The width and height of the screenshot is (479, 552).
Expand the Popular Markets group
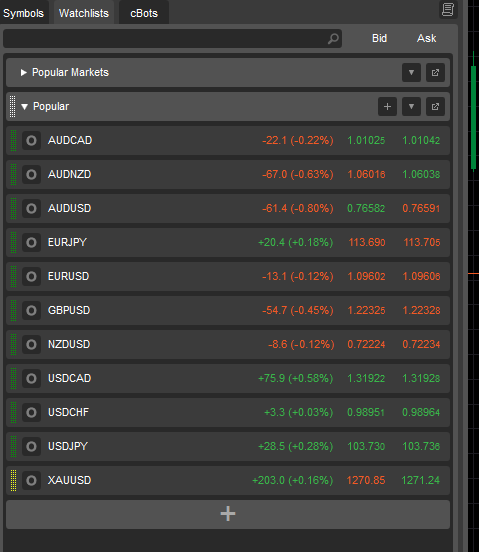coord(24,73)
